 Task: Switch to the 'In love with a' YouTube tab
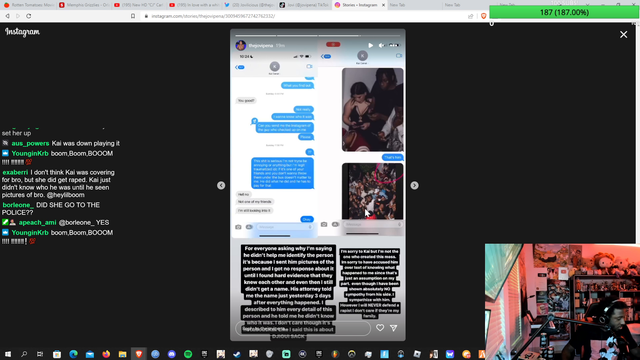click(194, 5)
